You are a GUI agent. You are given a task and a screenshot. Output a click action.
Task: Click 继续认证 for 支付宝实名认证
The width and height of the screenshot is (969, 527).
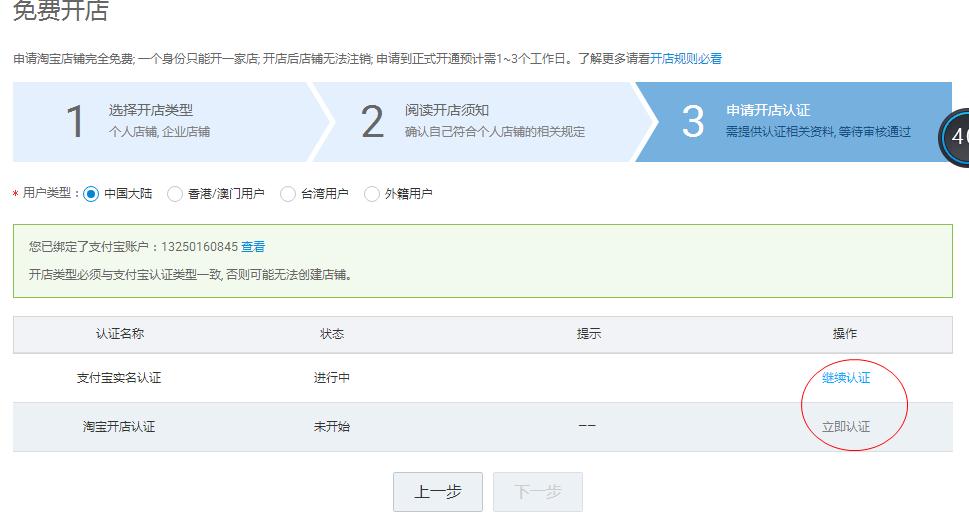pos(845,377)
